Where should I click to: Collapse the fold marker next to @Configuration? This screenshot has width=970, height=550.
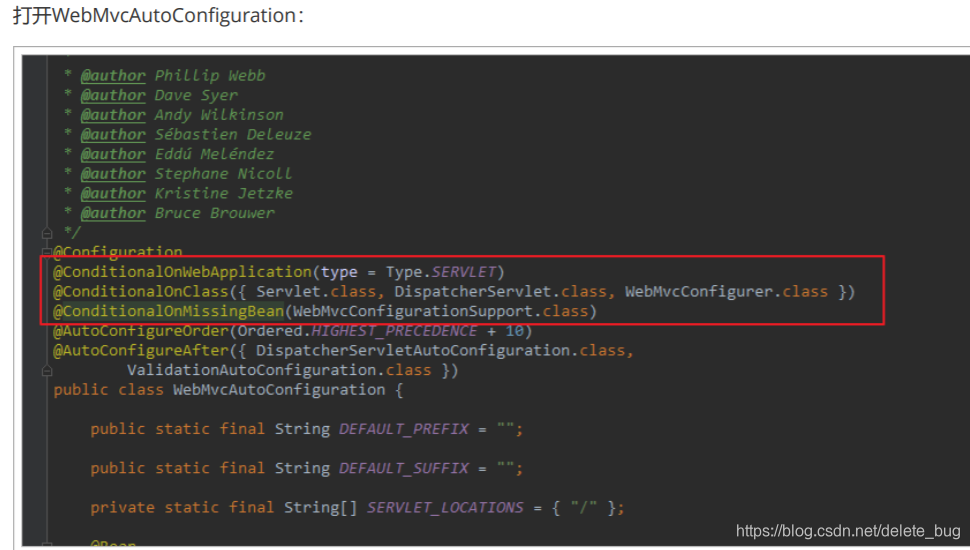47,252
